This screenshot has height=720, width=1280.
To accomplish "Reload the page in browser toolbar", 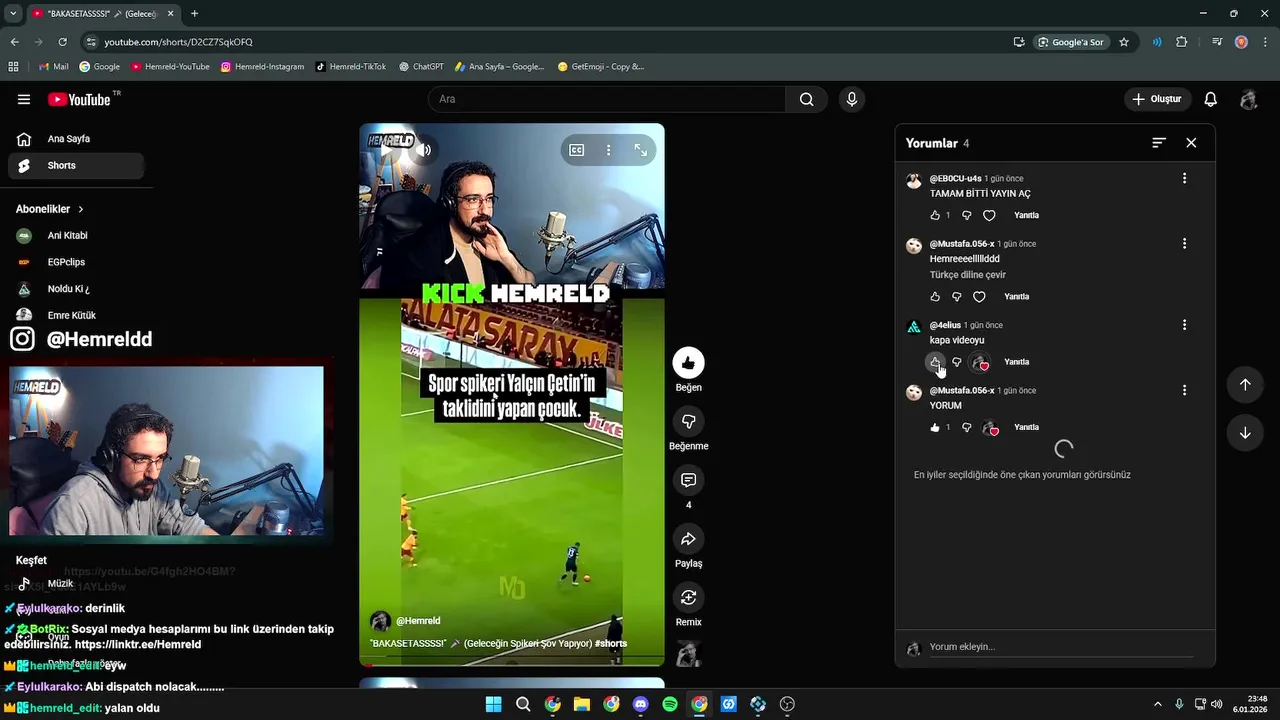I will [x=62, y=42].
